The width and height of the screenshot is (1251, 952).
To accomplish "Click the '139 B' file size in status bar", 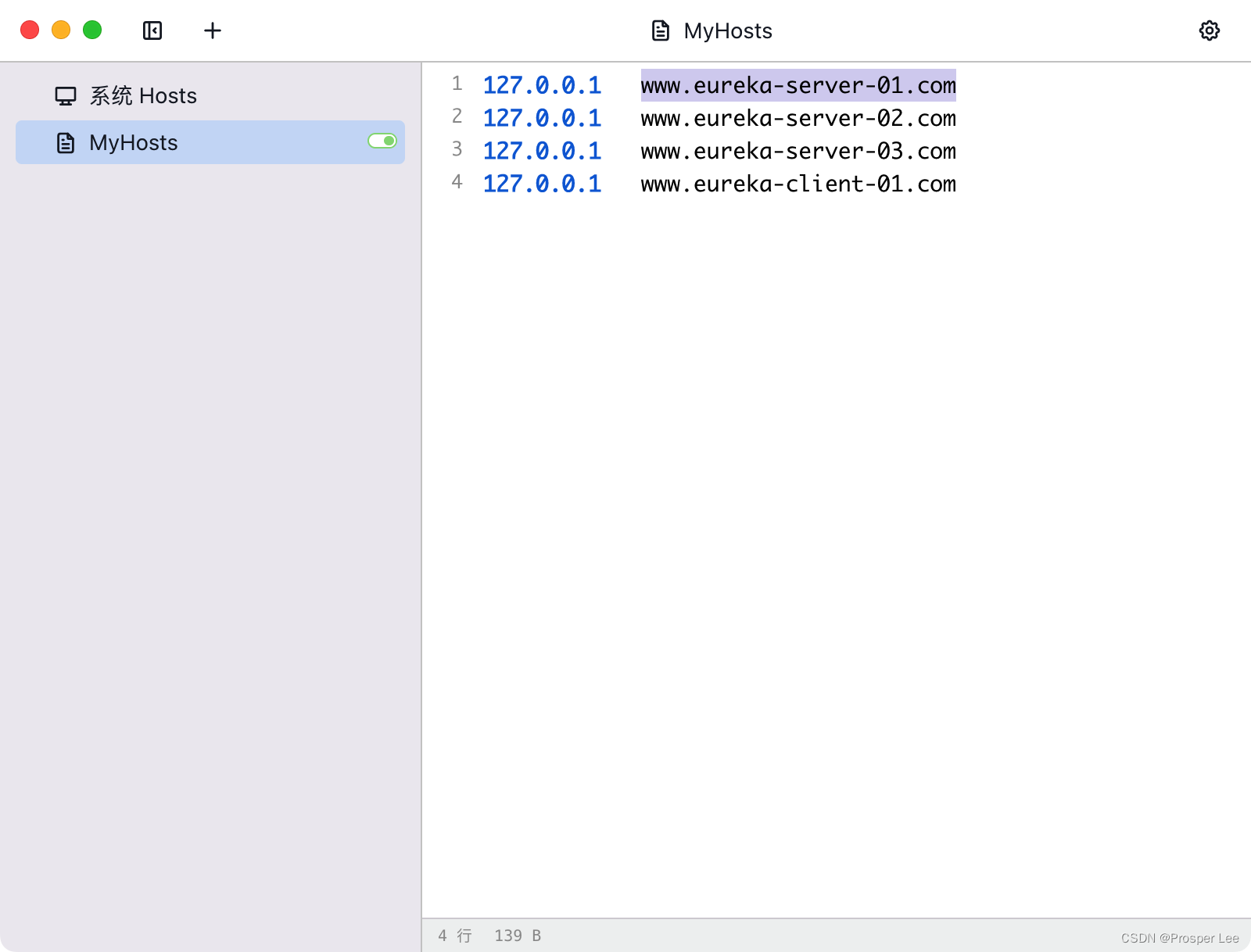I will [518, 936].
